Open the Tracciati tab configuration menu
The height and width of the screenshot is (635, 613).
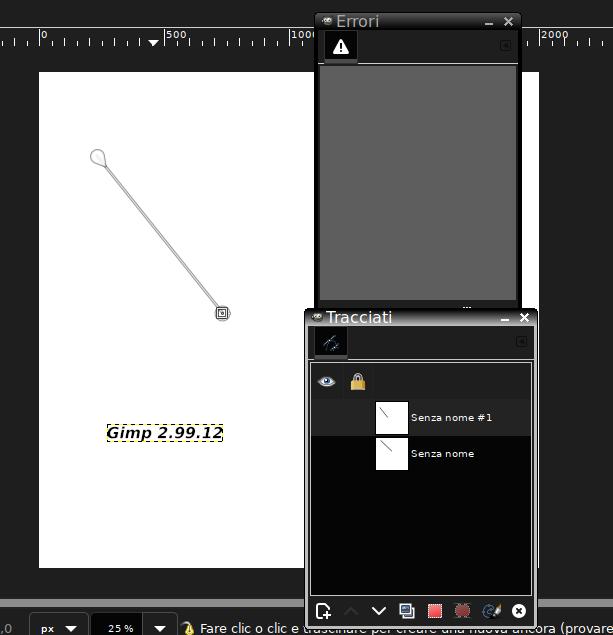[521, 341]
